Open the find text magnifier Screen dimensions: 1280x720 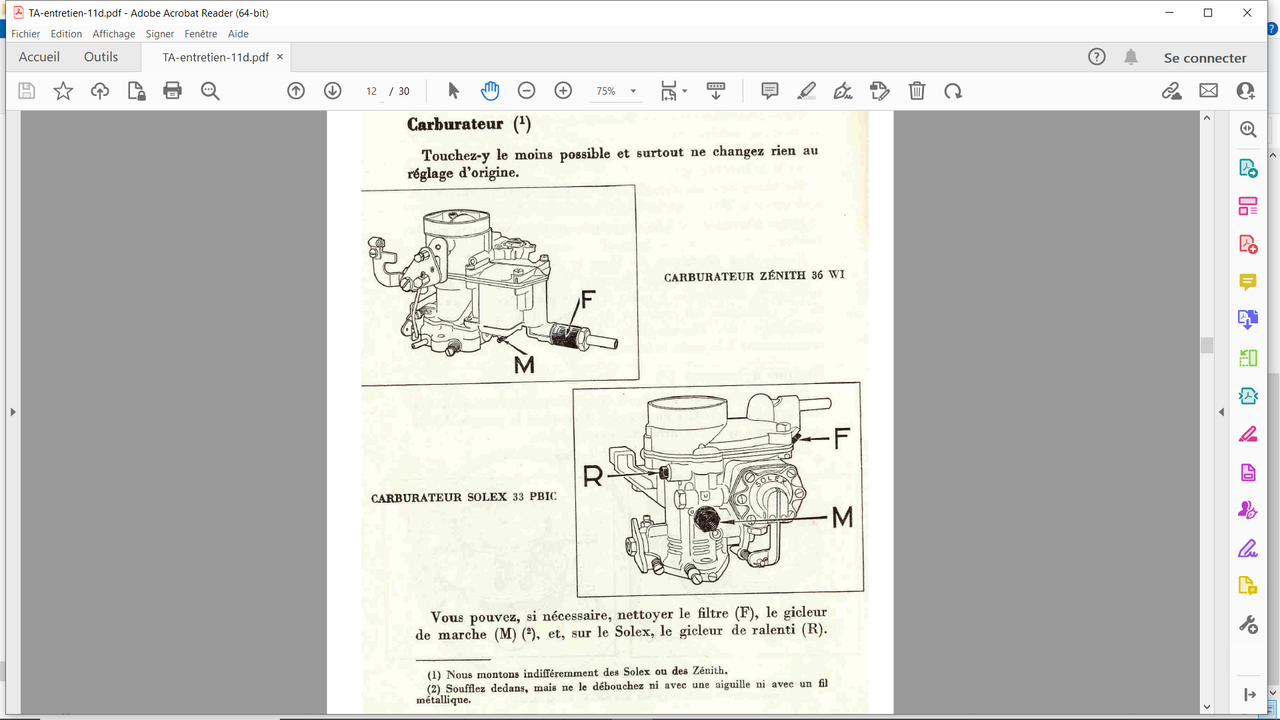tap(210, 91)
